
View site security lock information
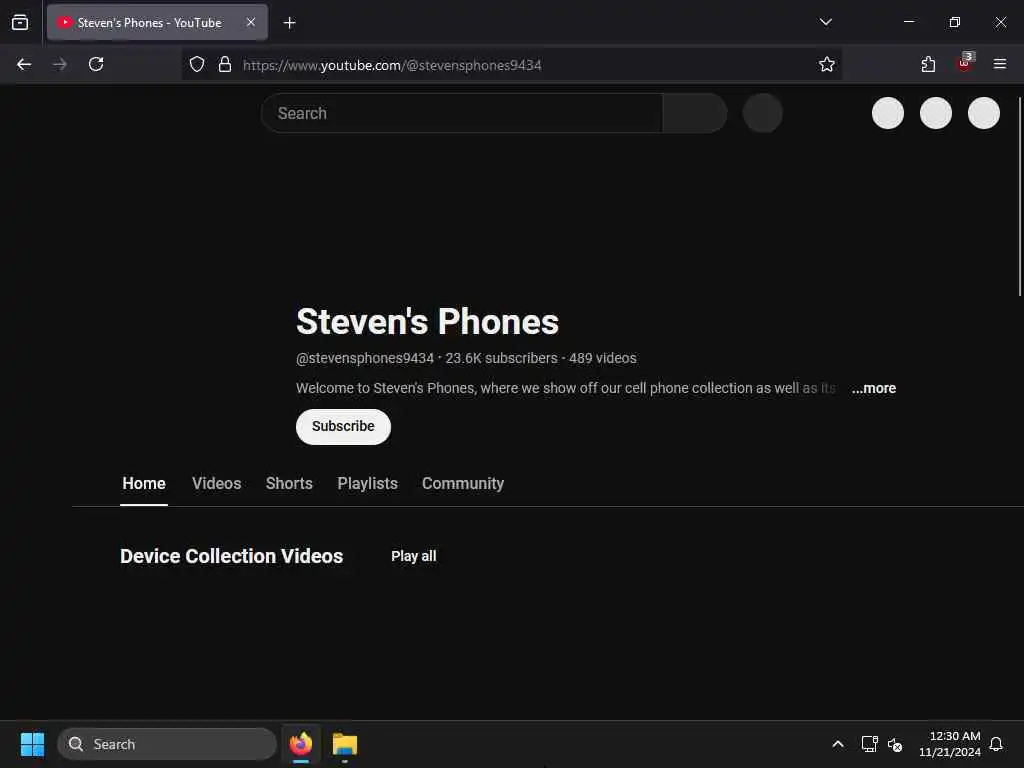pyautogui.click(x=225, y=64)
